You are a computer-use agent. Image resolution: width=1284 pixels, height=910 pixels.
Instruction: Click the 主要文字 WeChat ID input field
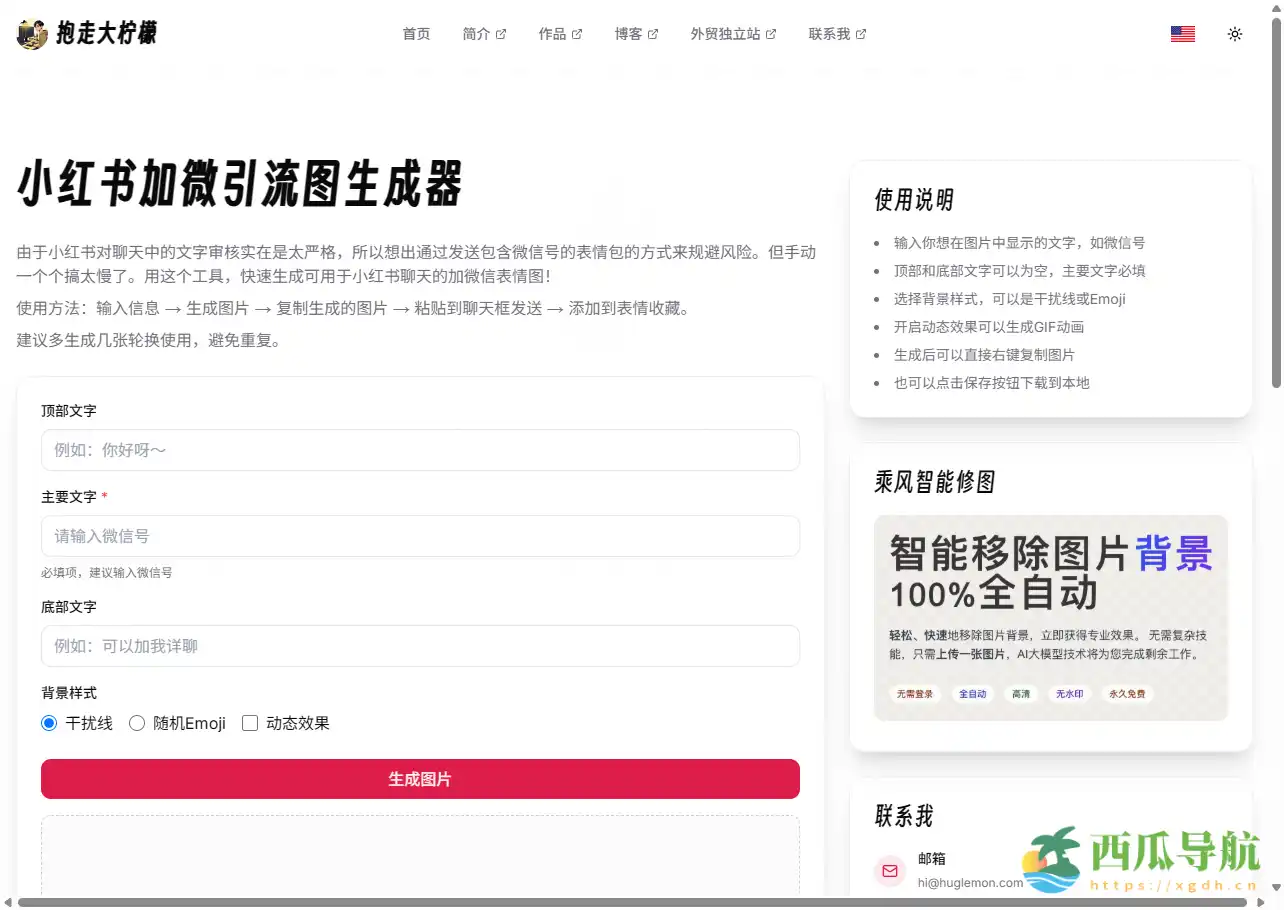pos(420,536)
